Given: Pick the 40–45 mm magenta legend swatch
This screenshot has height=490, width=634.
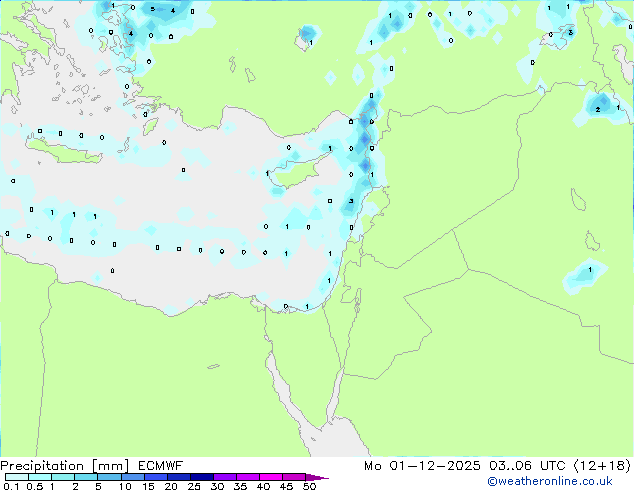Looking at the screenshot, I should [x=271, y=477].
